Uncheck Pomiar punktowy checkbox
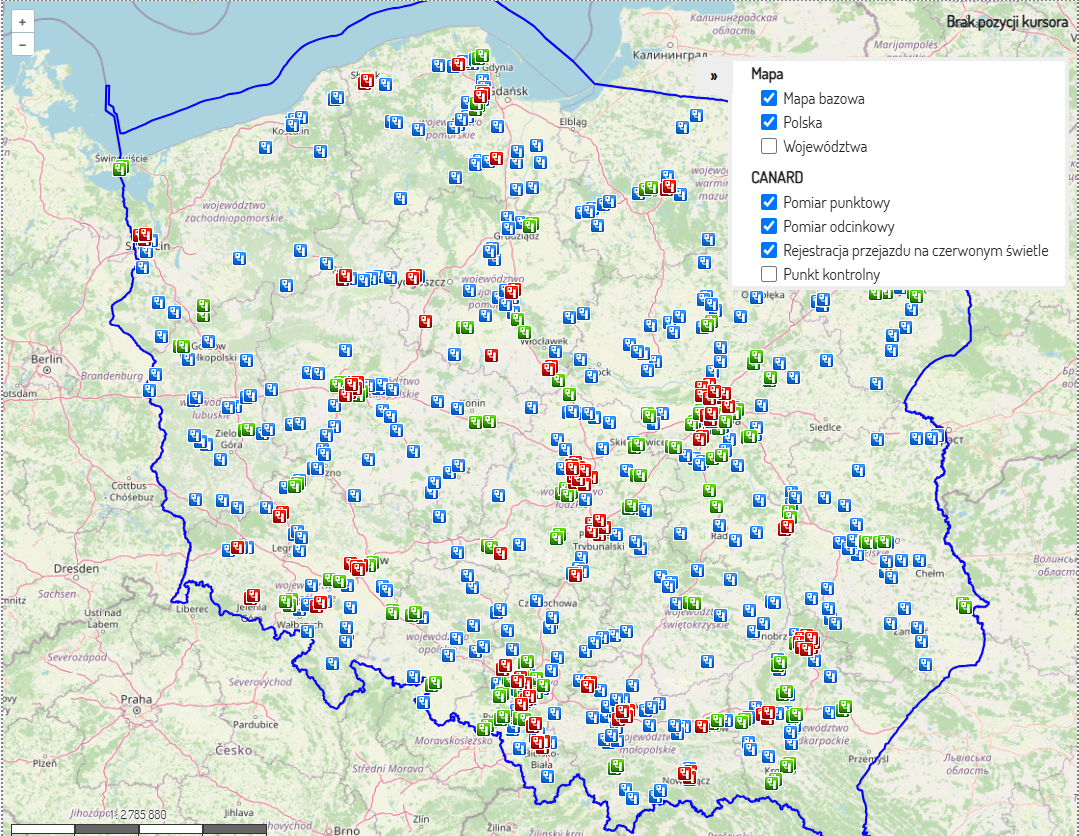The image size is (1079, 836). [x=769, y=203]
